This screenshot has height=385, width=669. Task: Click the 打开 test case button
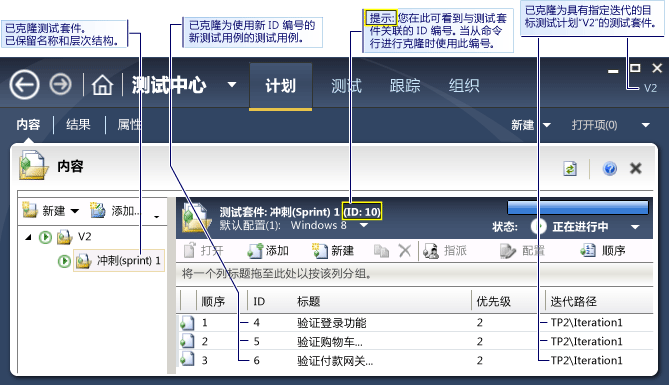[204, 251]
